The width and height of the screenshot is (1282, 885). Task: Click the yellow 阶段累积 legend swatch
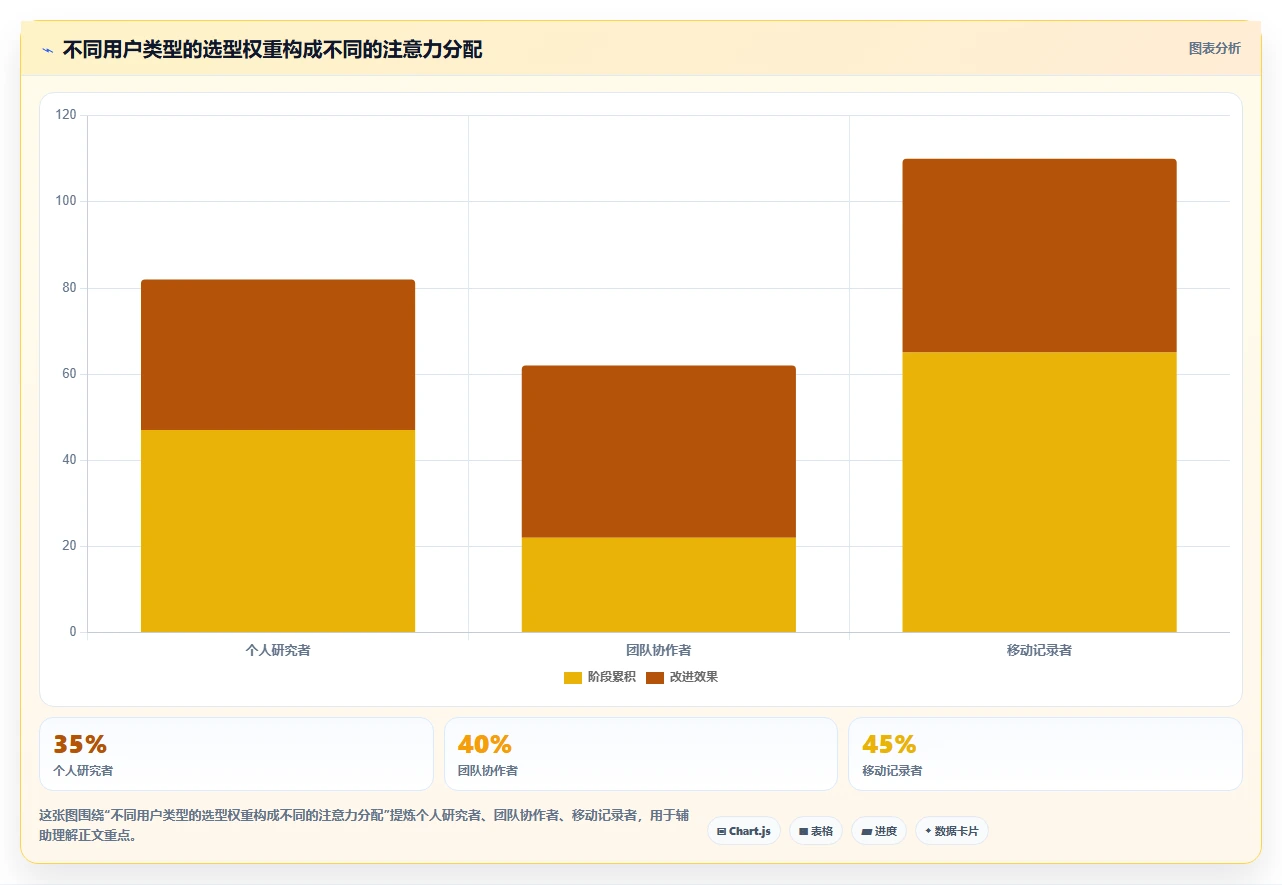[x=573, y=677]
